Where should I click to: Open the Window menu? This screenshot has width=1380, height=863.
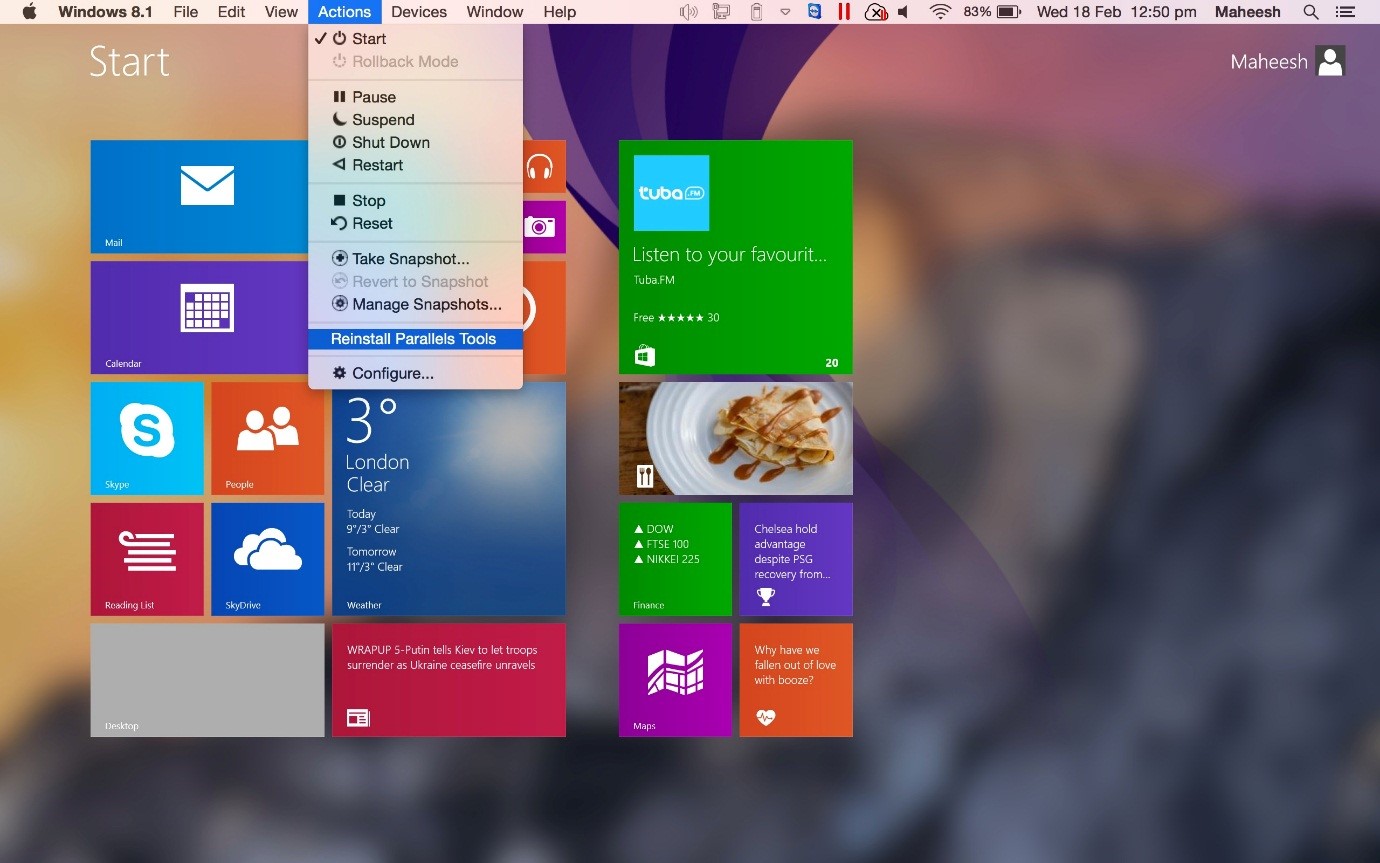495,12
